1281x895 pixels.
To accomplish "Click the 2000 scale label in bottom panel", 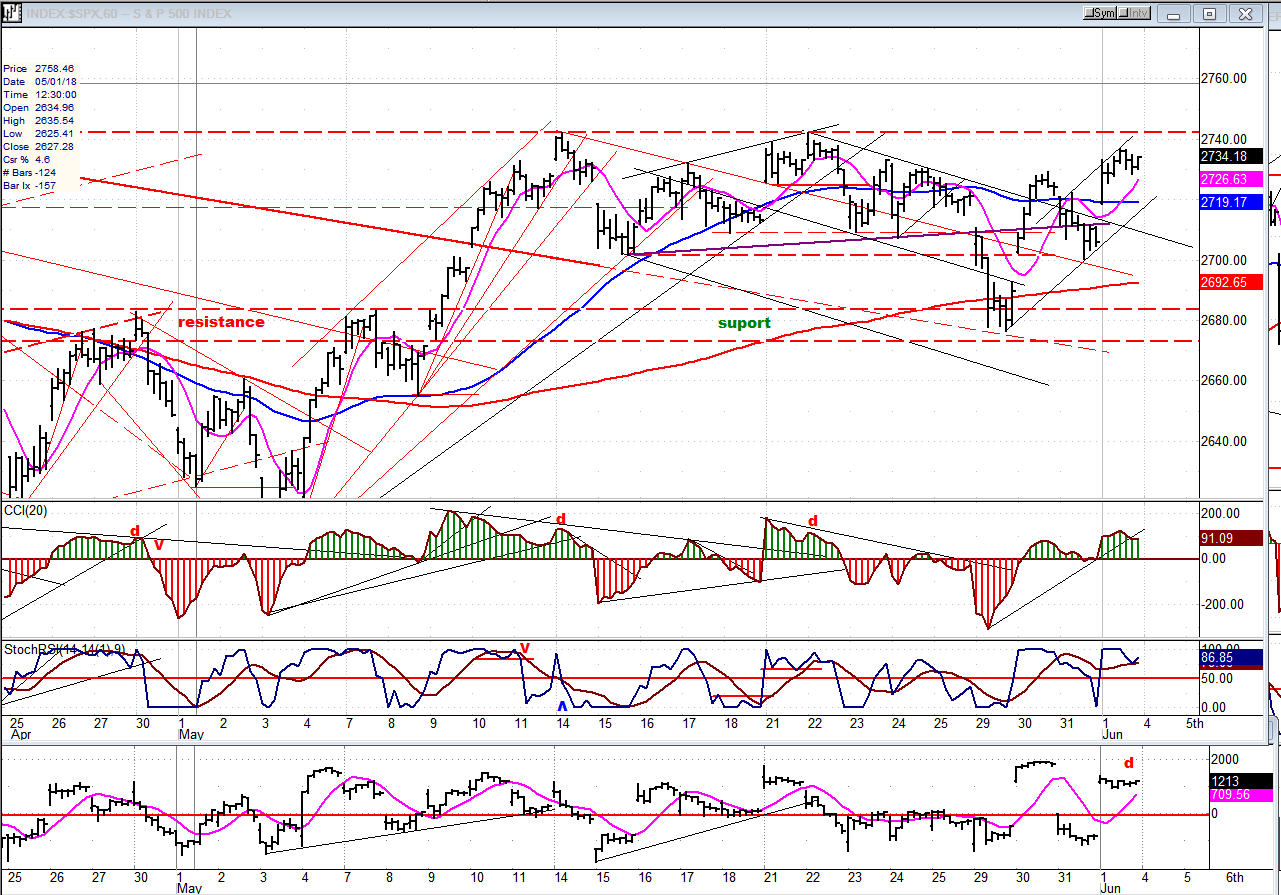I will (1223, 758).
